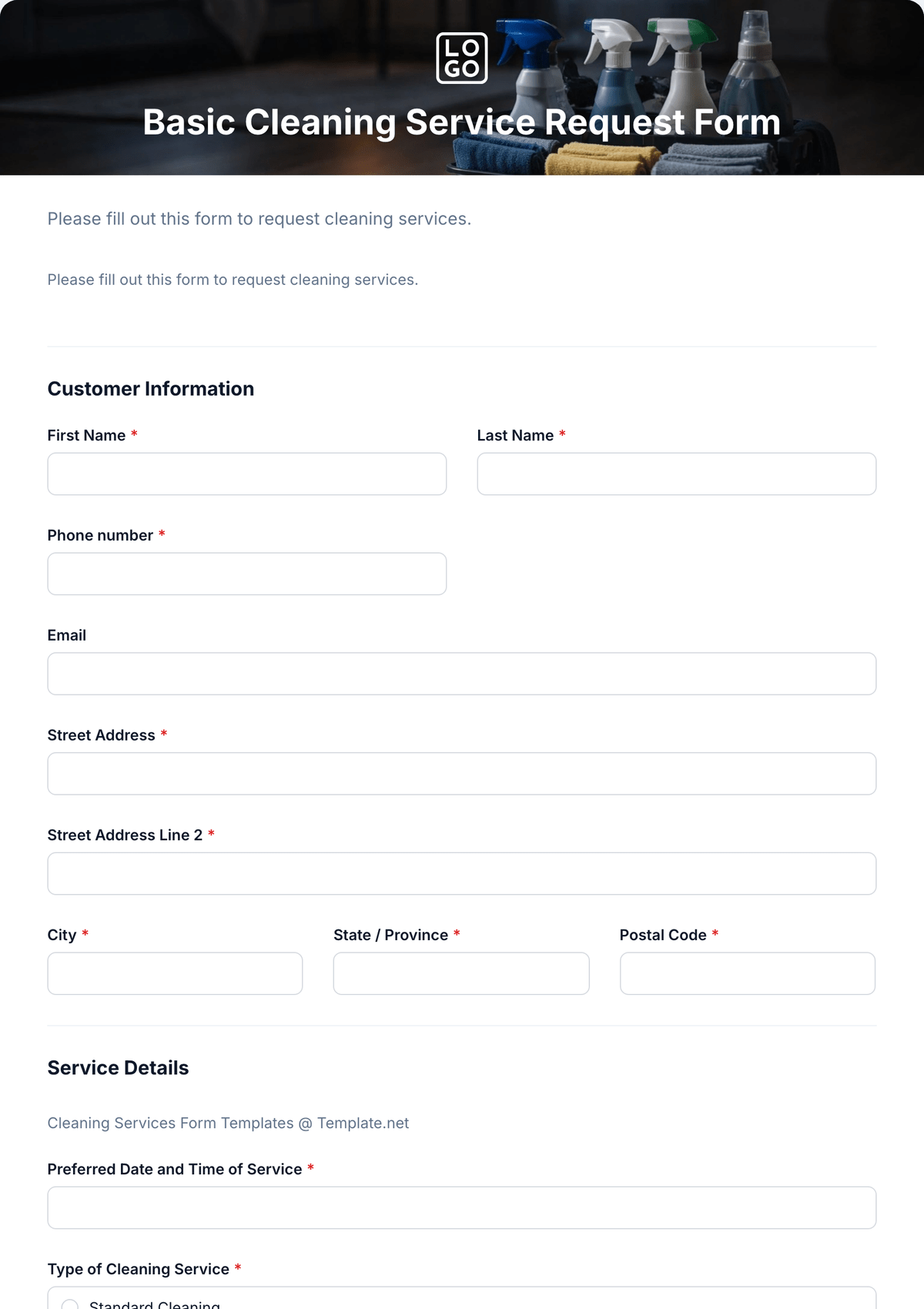Click the Type of Cleaning Service label
This screenshot has height=1309, width=924.
coord(139,1269)
